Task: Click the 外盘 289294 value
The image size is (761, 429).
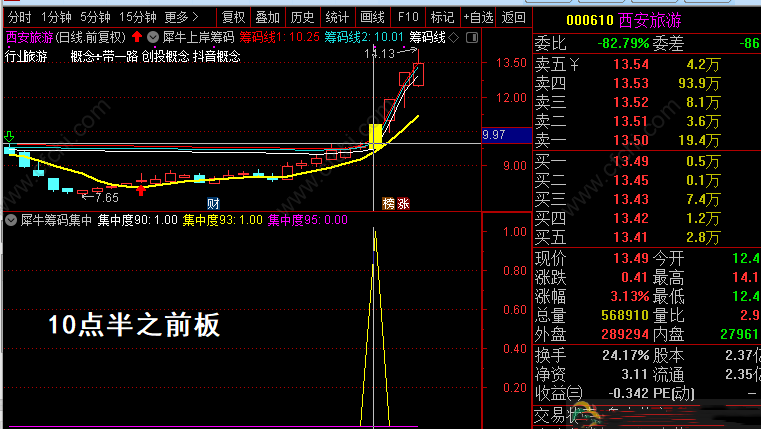Action: 625,334
